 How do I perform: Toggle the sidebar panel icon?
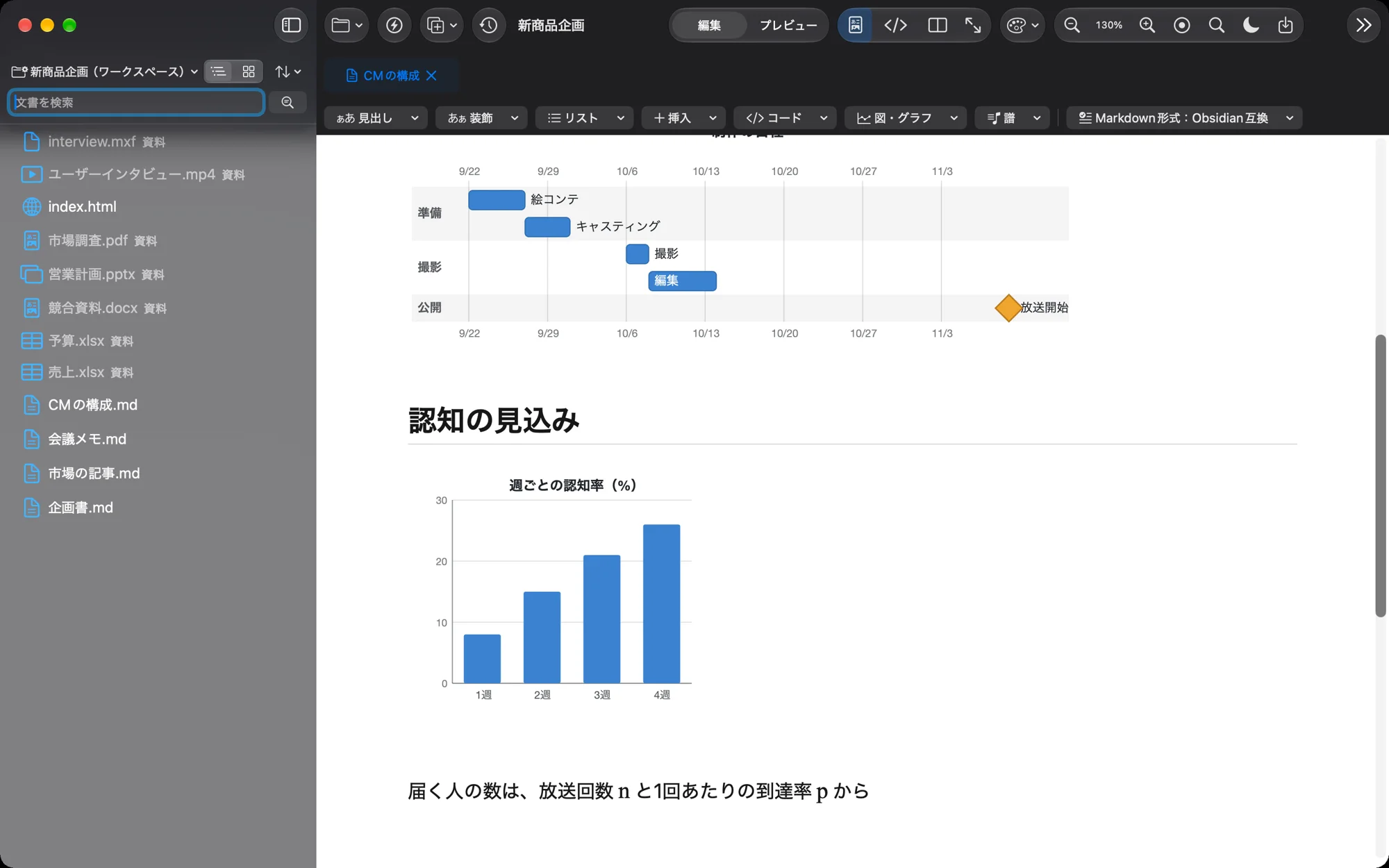291,25
